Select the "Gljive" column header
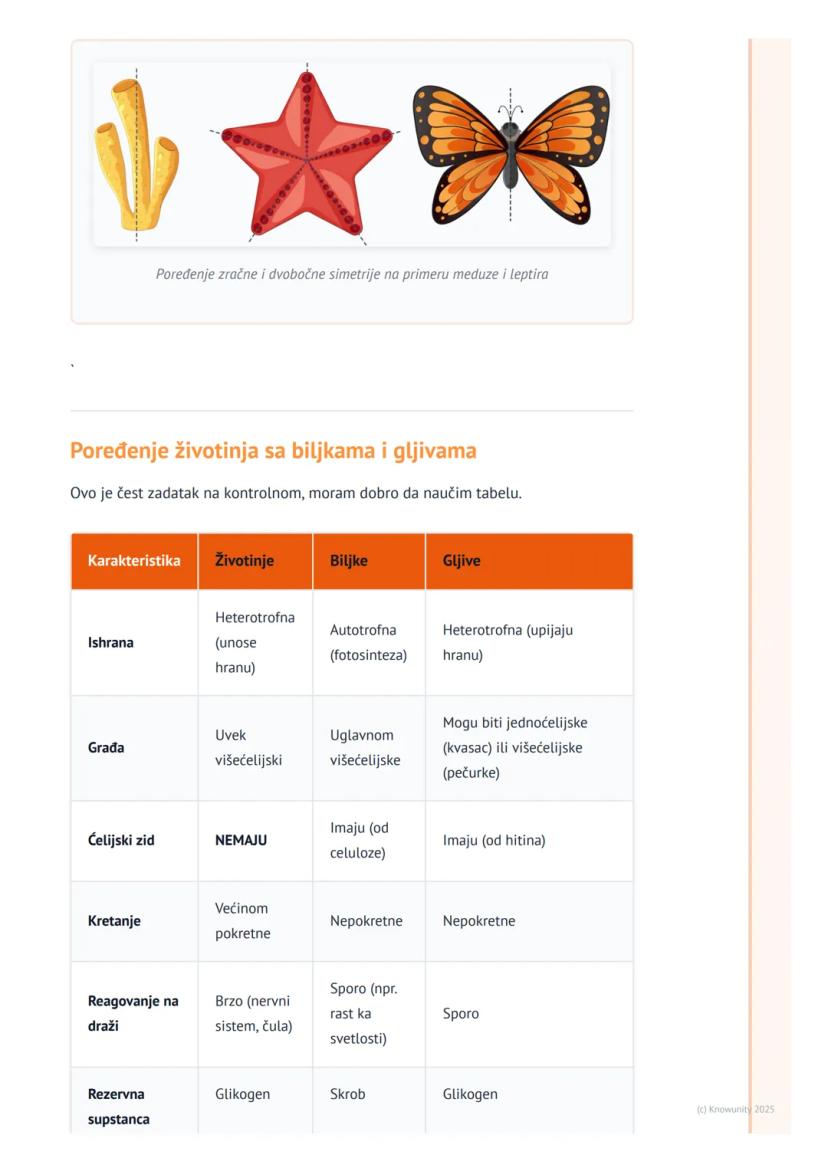This screenshot has height=1171, width=828. tap(462, 561)
